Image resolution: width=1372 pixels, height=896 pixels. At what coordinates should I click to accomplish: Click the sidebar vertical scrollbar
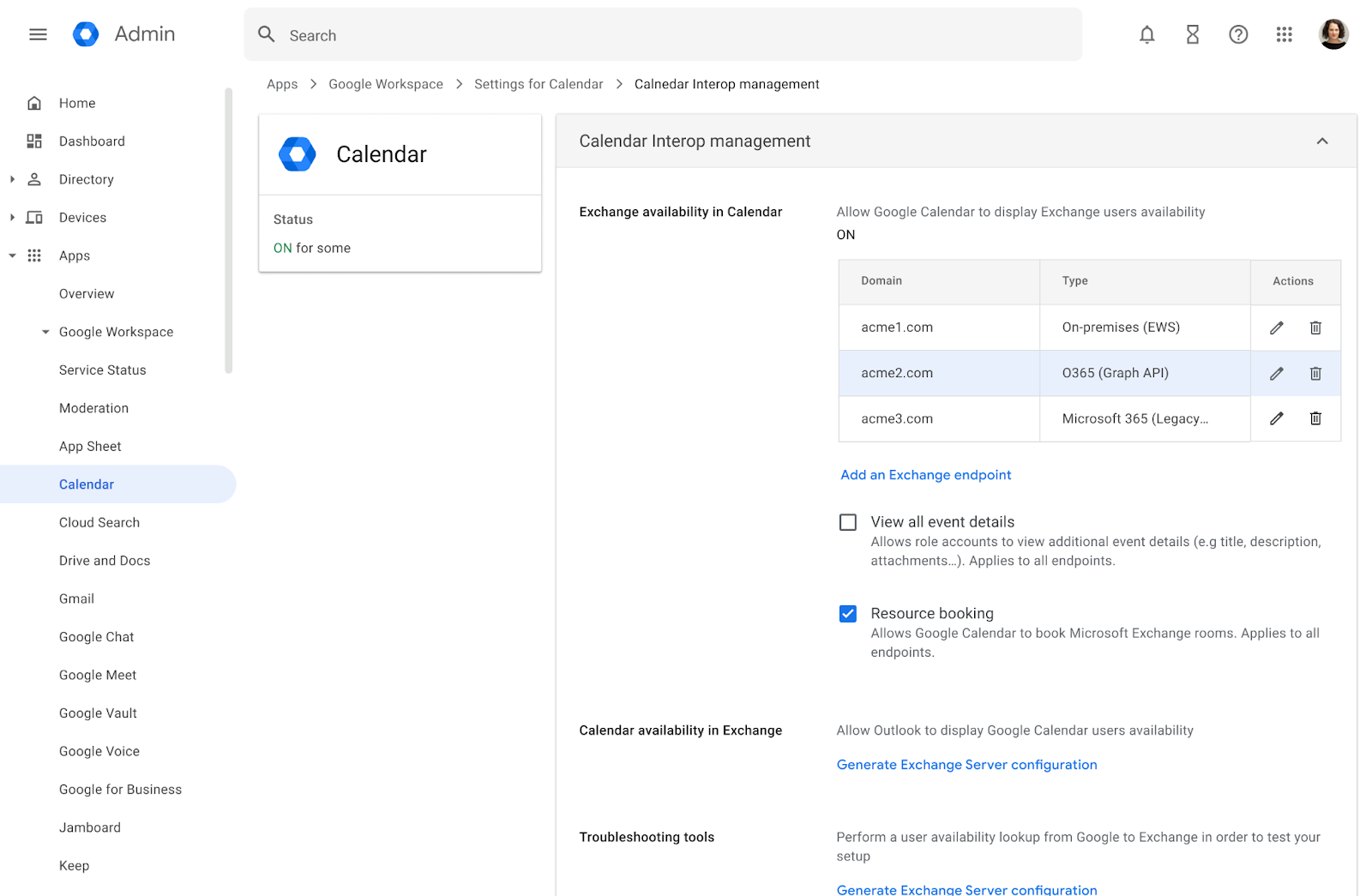228,230
